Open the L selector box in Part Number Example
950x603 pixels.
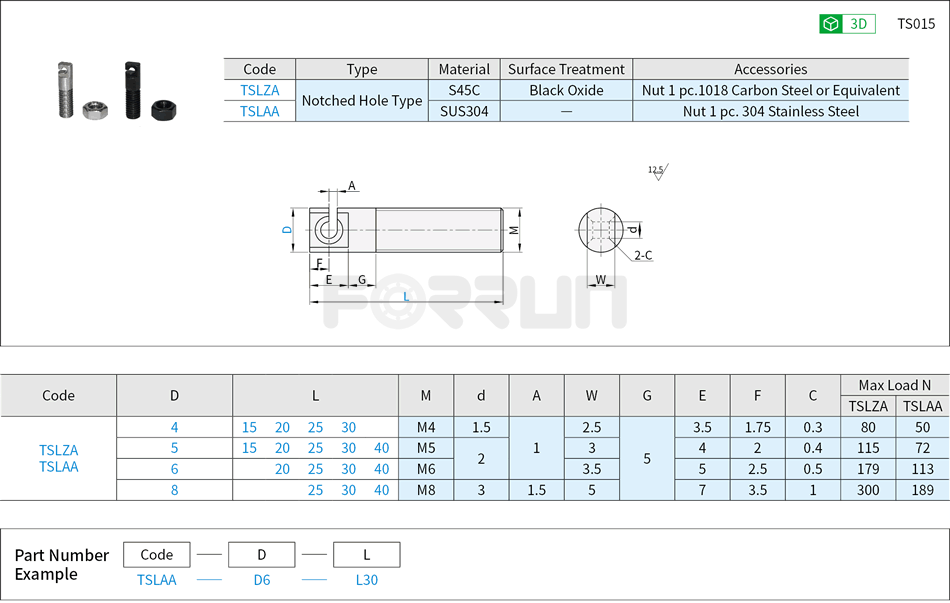[x=366, y=554]
